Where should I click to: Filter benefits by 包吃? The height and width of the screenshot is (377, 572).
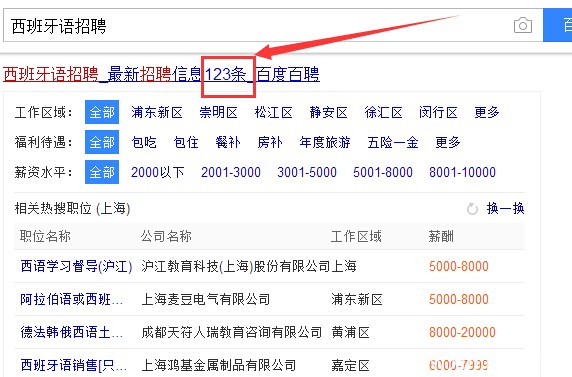144,142
